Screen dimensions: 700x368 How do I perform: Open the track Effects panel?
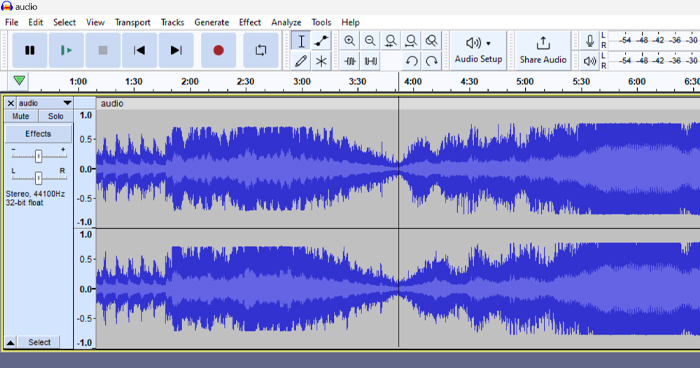(x=38, y=134)
